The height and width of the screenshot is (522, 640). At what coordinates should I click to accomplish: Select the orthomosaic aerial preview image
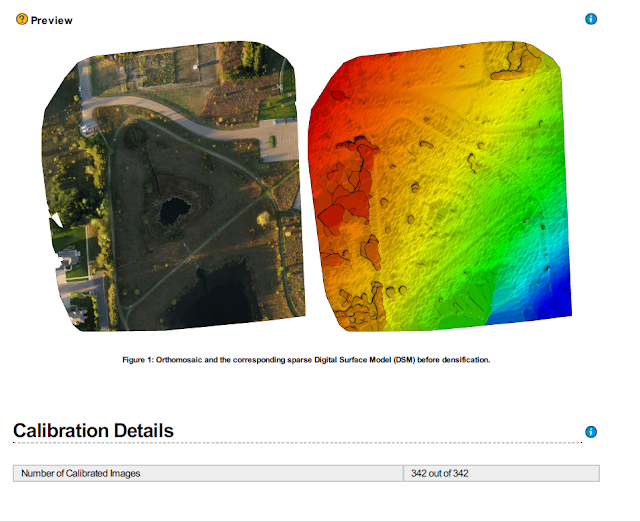click(x=173, y=186)
